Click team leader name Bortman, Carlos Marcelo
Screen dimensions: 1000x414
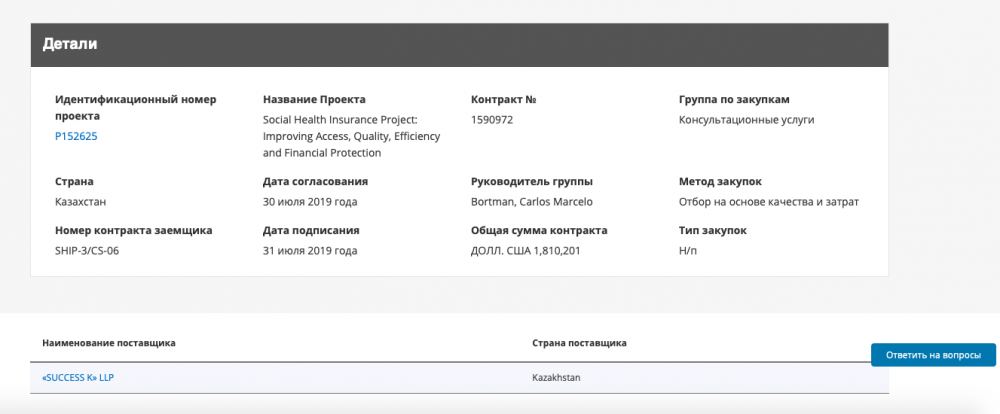(531, 201)
